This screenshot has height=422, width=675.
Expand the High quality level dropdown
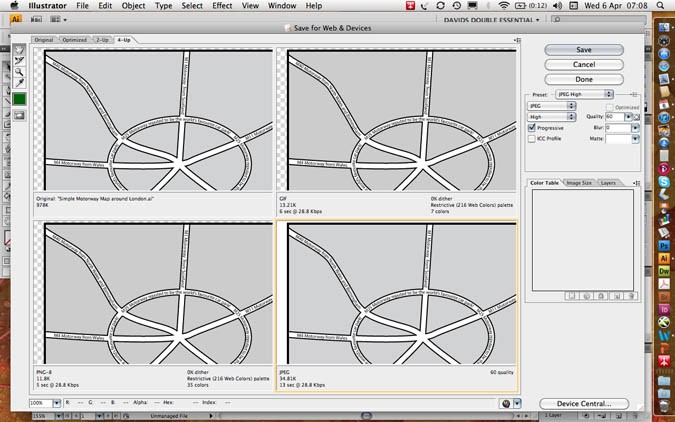[x=552, y=117]
